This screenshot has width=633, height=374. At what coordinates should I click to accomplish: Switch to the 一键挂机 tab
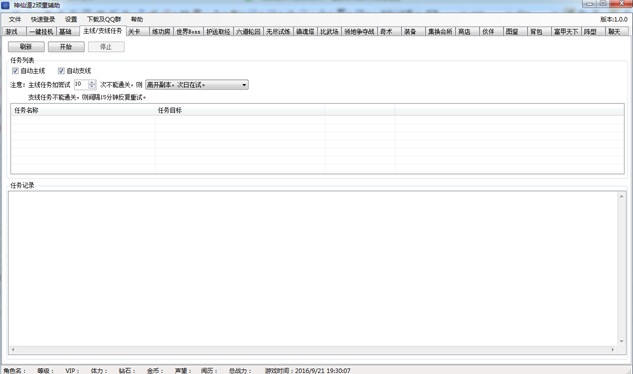41,32
